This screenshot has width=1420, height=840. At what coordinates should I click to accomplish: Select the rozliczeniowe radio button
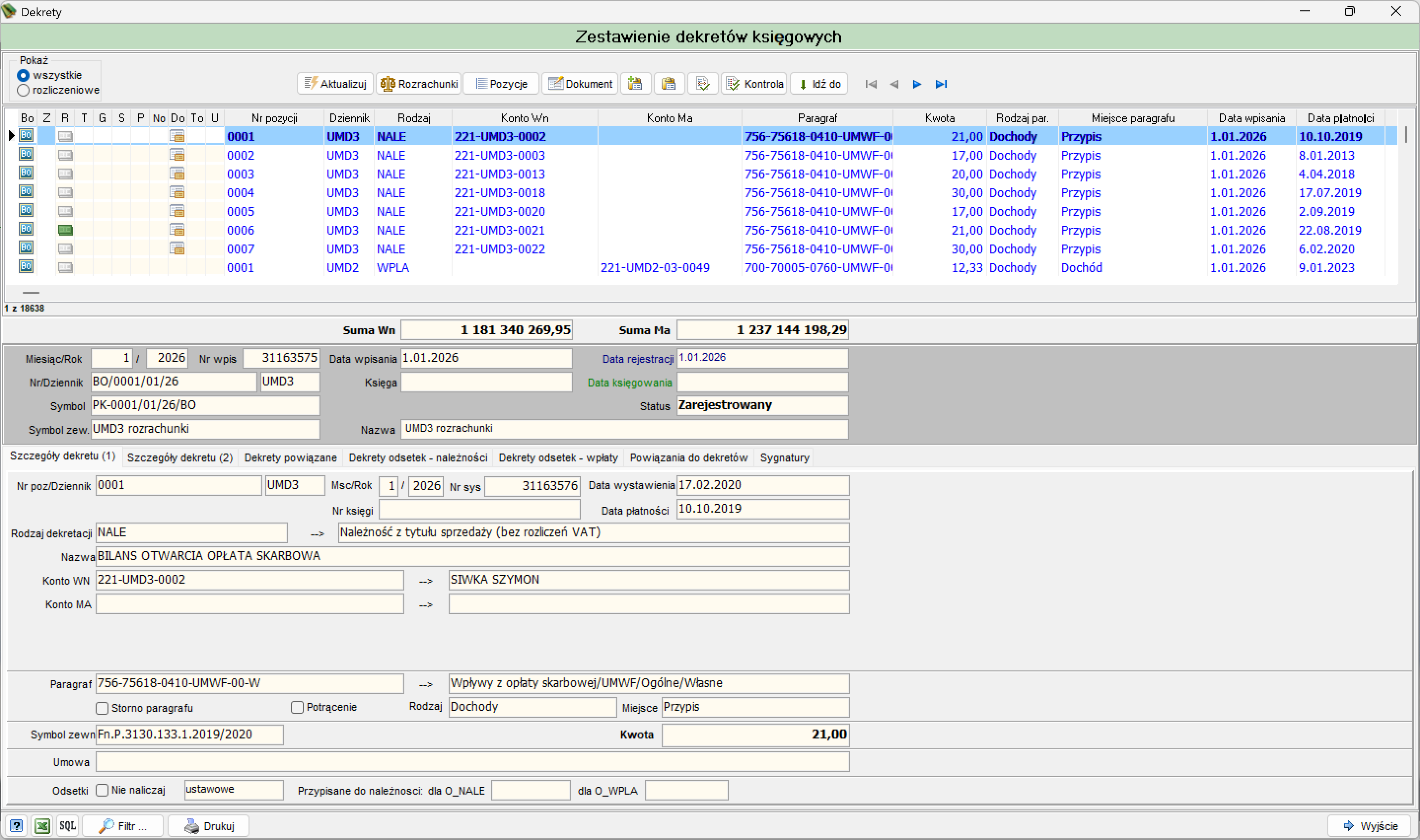coord(23,90)
